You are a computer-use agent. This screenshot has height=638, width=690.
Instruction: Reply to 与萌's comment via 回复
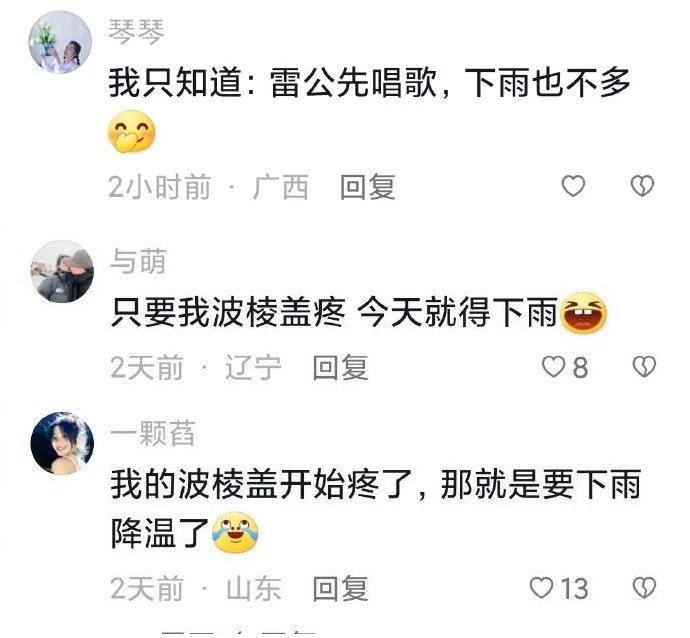tap(340, 367)
